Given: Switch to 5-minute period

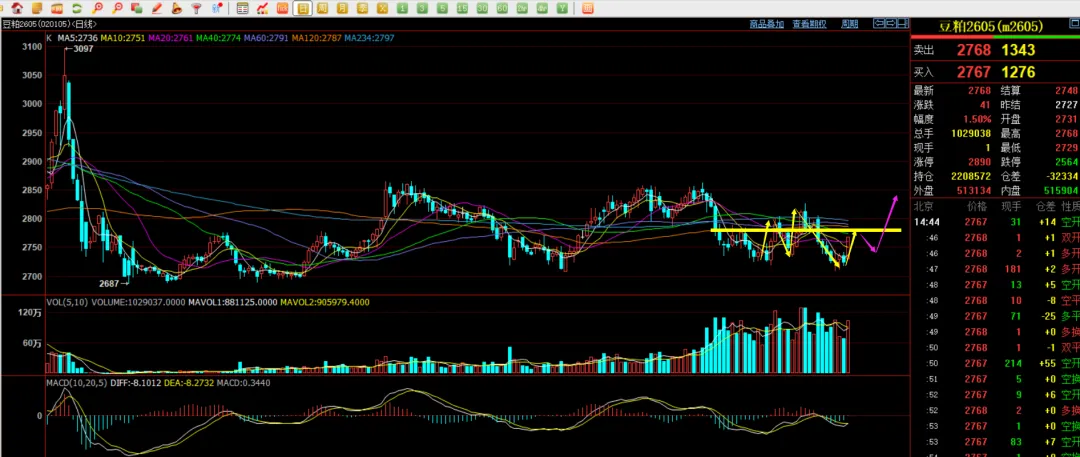Looking at the screenshot, I should point(442,8).
